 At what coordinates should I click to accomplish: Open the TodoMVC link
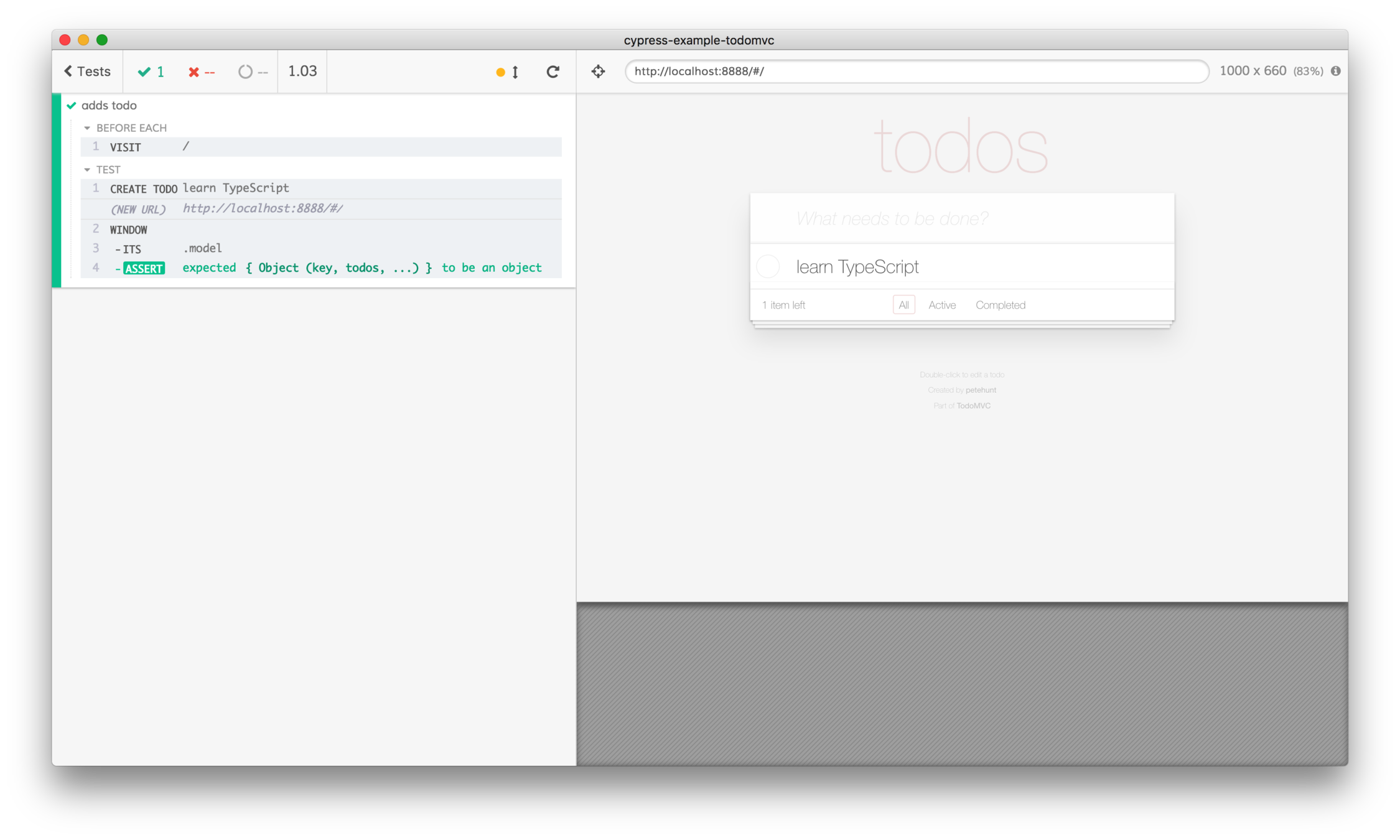tap(973, 406)
